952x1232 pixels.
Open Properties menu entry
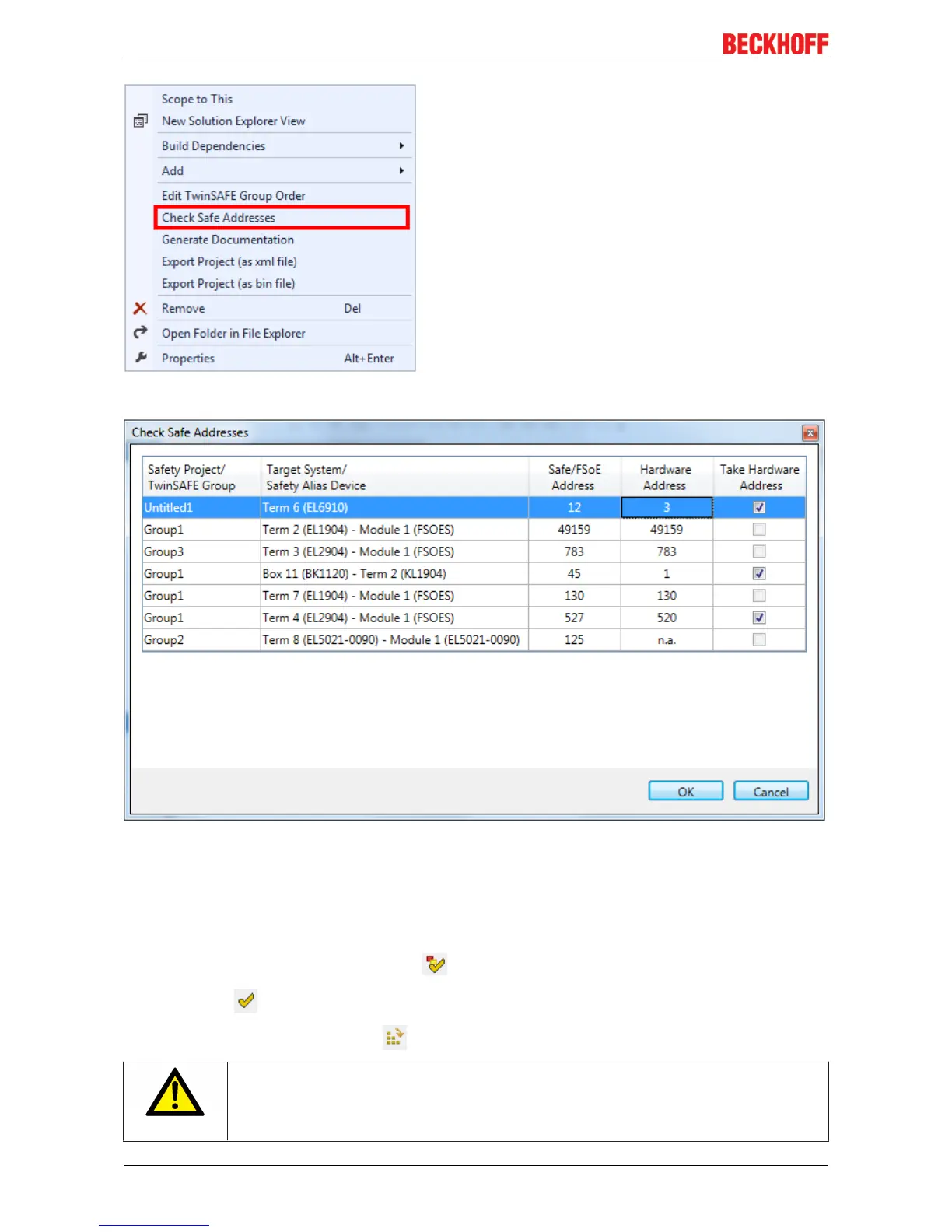tap(284, 358)
